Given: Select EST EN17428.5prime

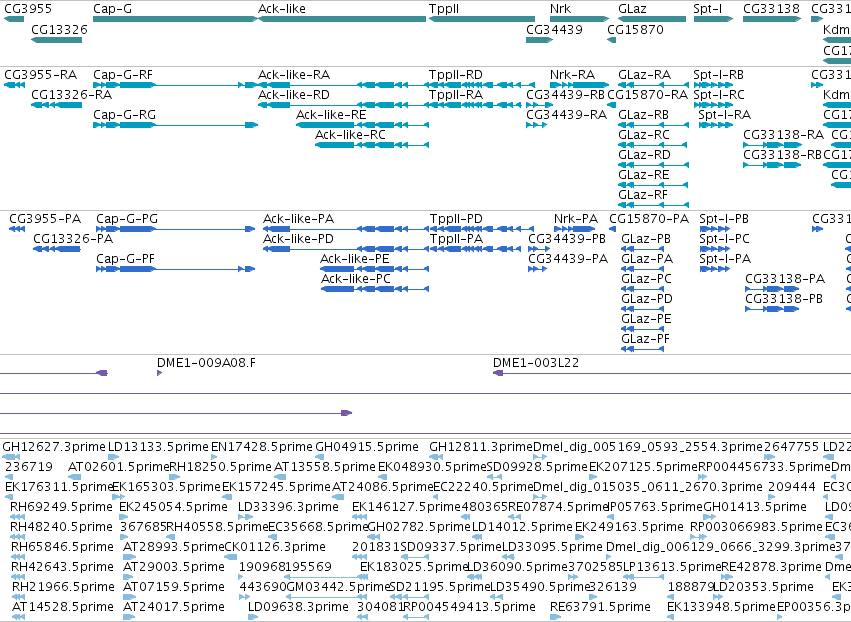Looking at the screenshot, I should (x=262, y=447).
